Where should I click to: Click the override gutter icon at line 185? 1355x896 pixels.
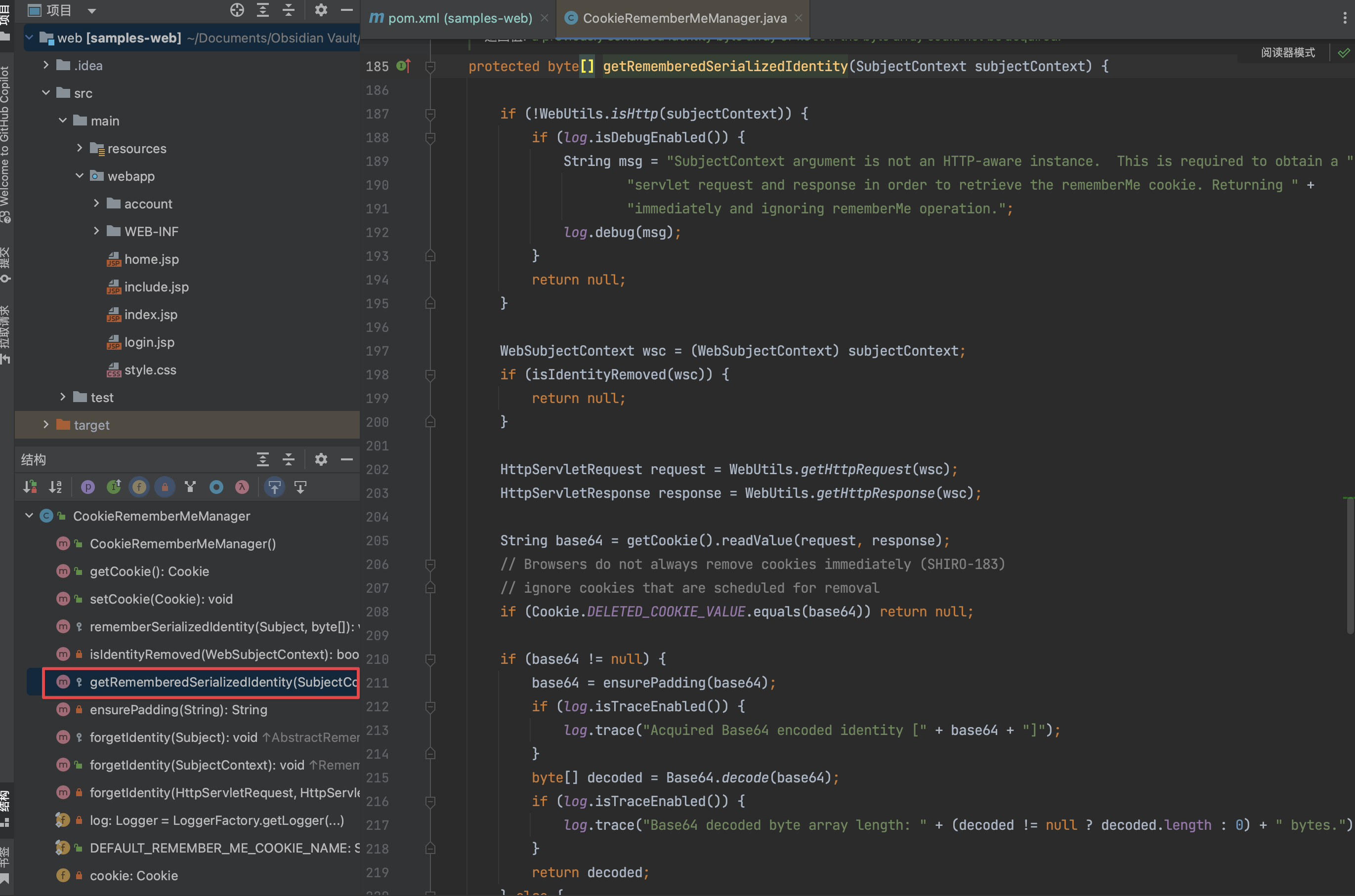[x=404, y=66]
